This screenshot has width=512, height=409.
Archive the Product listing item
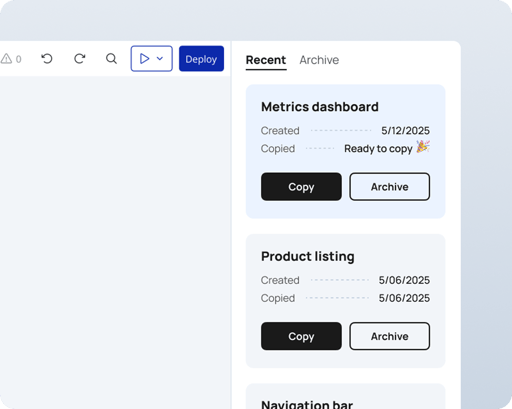pyautogui.click(x=390, y=336)
